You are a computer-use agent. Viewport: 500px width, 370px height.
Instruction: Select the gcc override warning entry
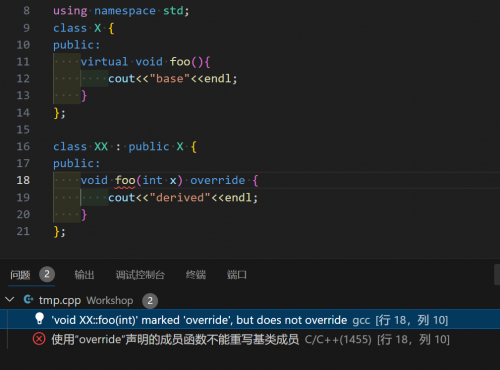pos(250,319)
